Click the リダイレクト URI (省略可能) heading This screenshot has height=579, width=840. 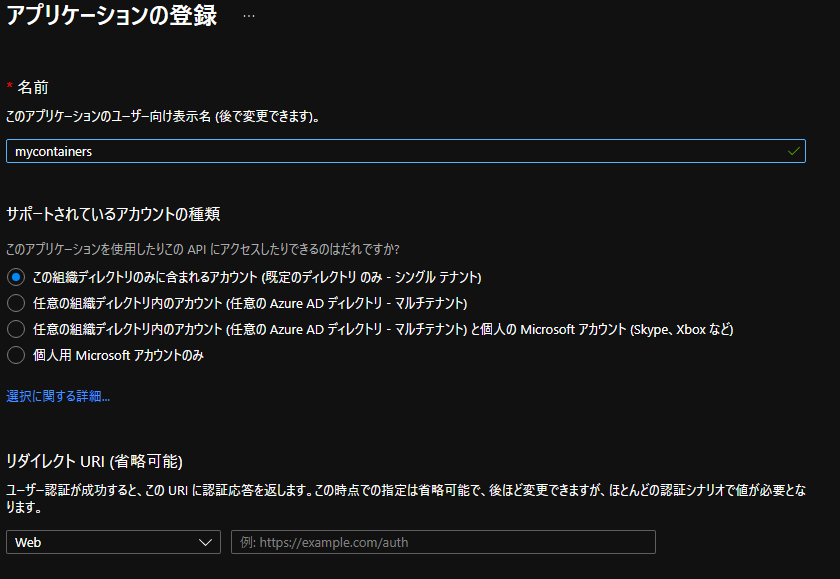(94, 461)
